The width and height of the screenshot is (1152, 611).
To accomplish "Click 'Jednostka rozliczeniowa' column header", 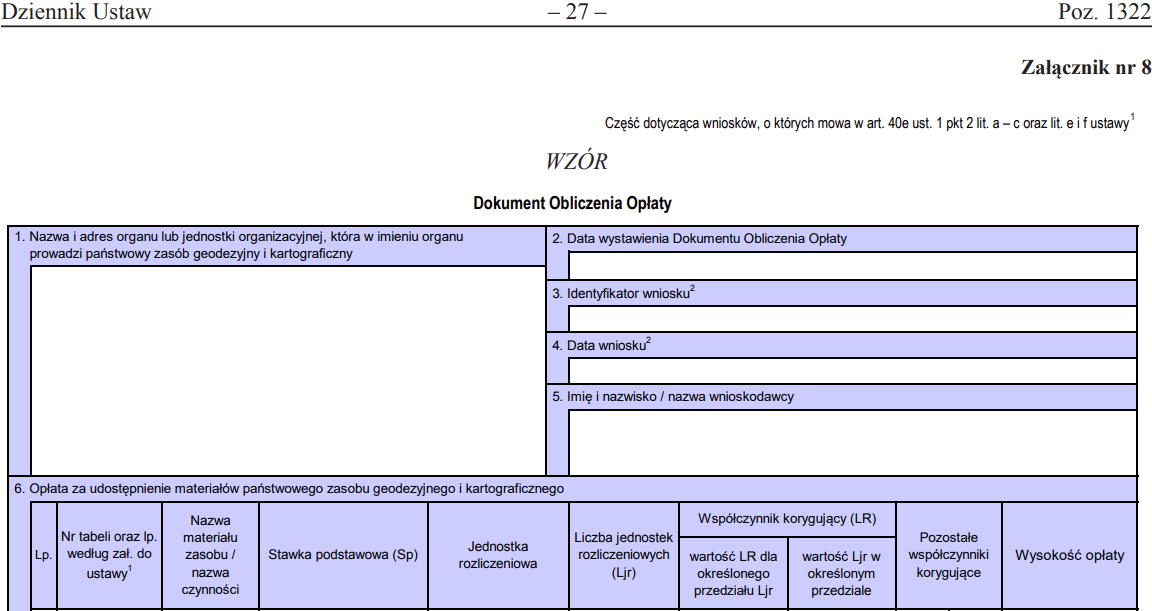I will (x=498, y=555).
